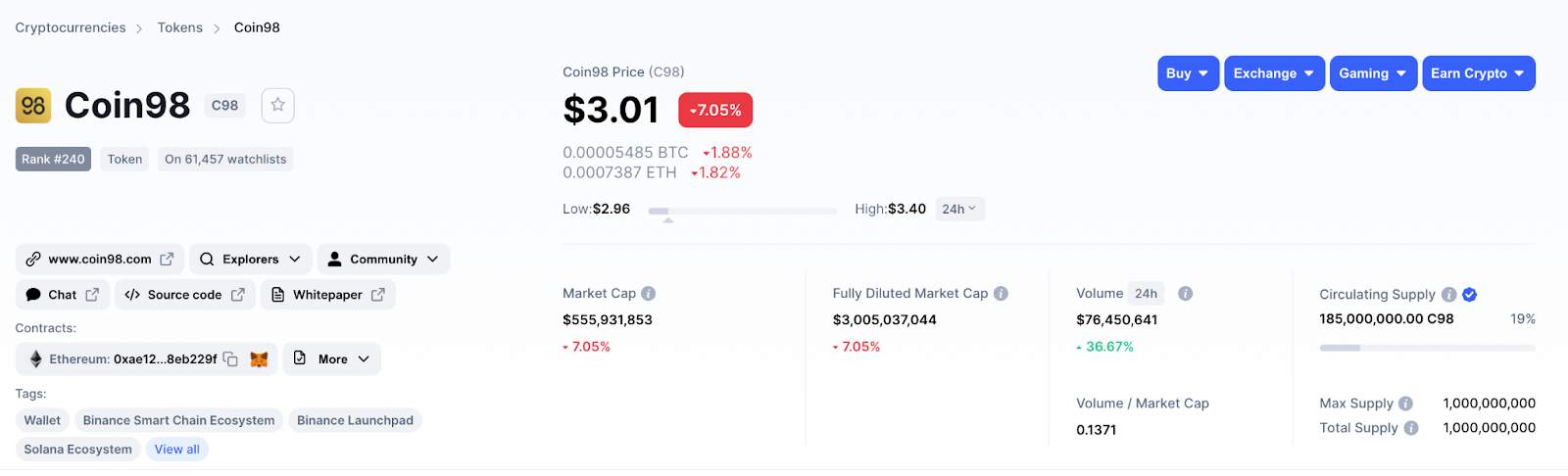The height and width of the screenshot is (476, 1568).
Task: Click the Max Supply info icon
Action: (1406, 404)
